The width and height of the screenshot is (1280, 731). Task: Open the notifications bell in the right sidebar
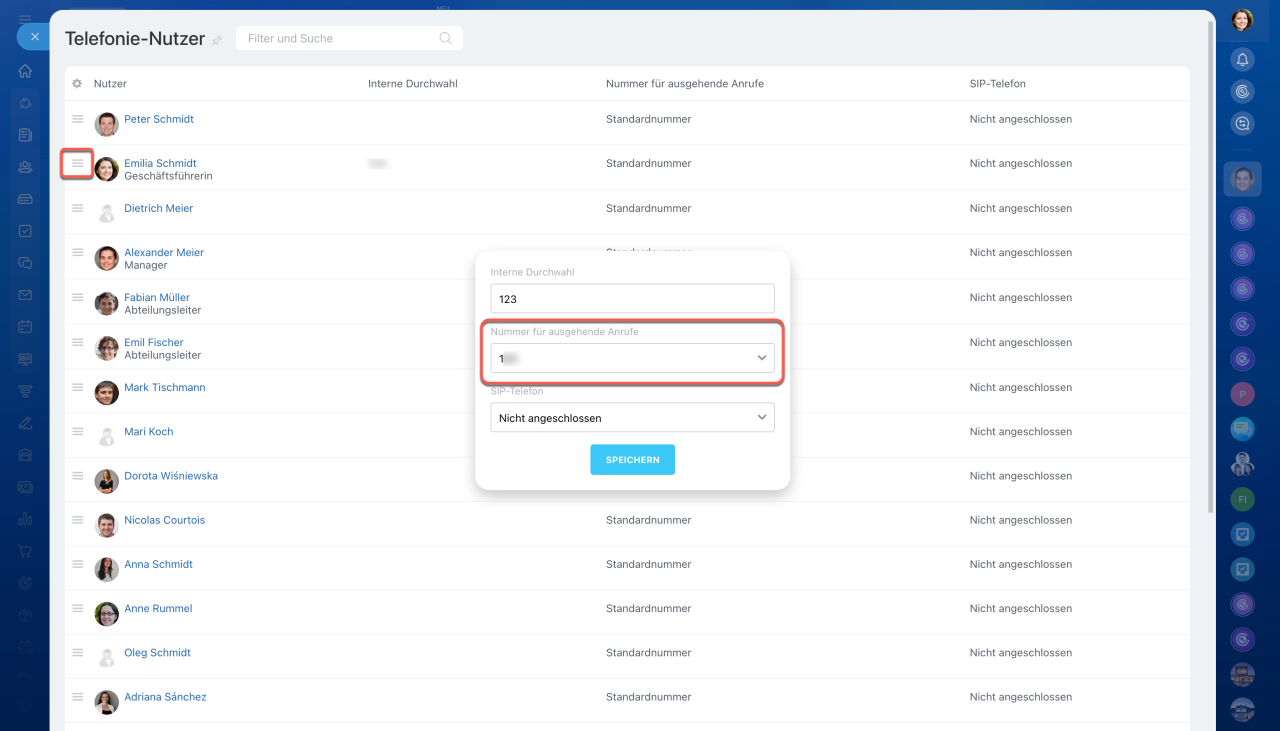[x=1242, y=60]
